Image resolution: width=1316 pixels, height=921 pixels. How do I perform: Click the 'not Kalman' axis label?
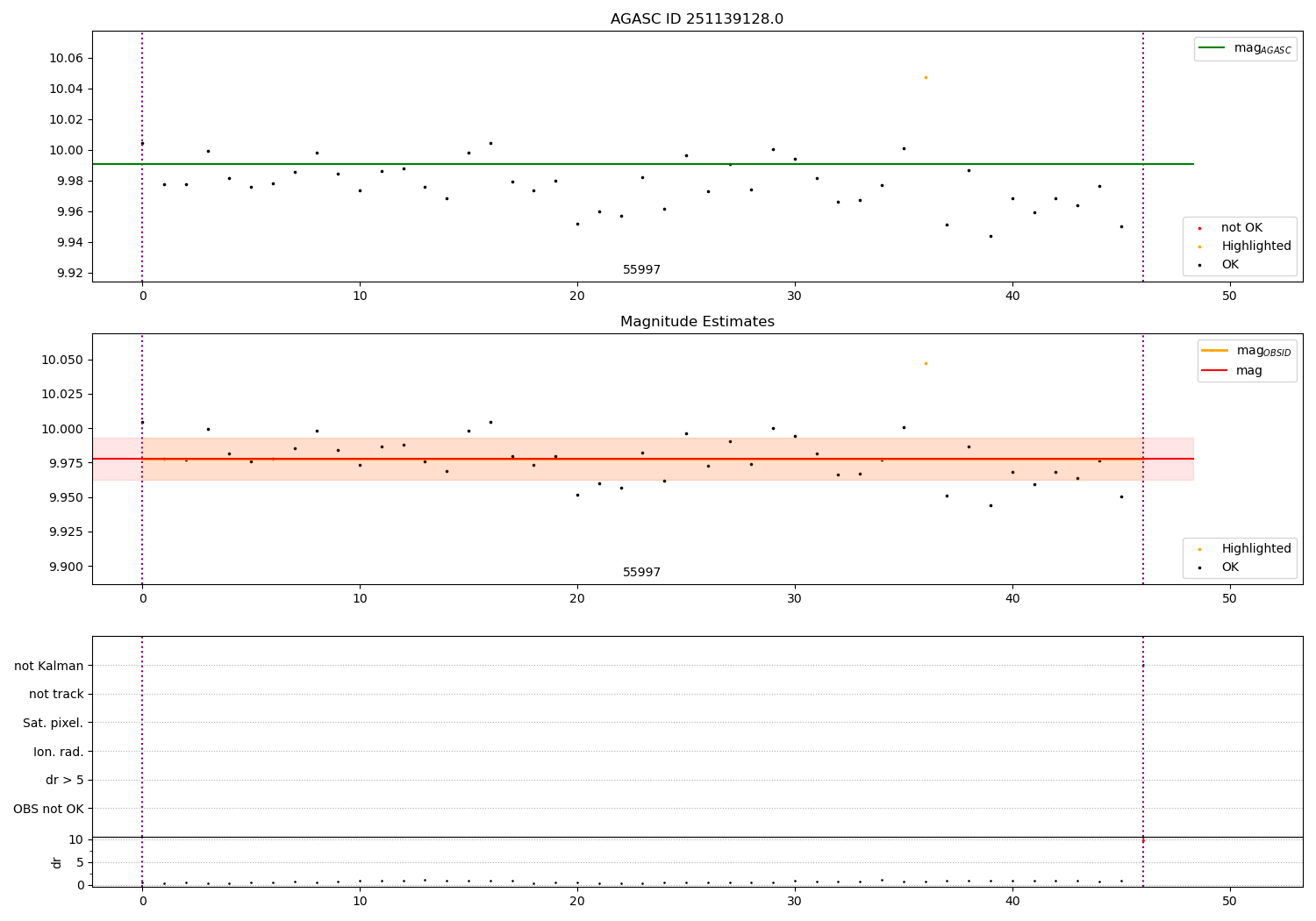tap(49, 666)
